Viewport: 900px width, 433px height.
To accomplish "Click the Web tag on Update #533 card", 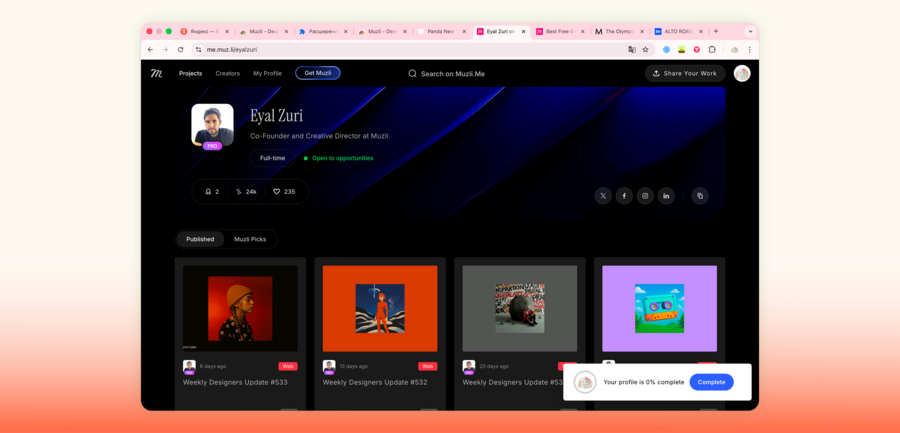I will 288,366.
